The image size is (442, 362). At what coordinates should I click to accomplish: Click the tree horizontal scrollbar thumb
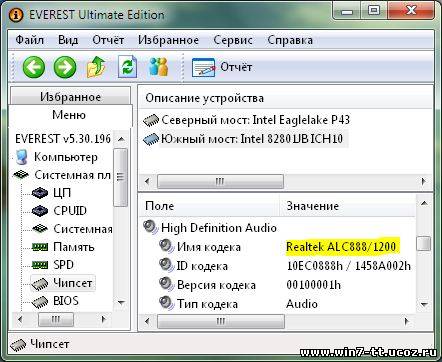pyautogui.click(x=56, y=319)
